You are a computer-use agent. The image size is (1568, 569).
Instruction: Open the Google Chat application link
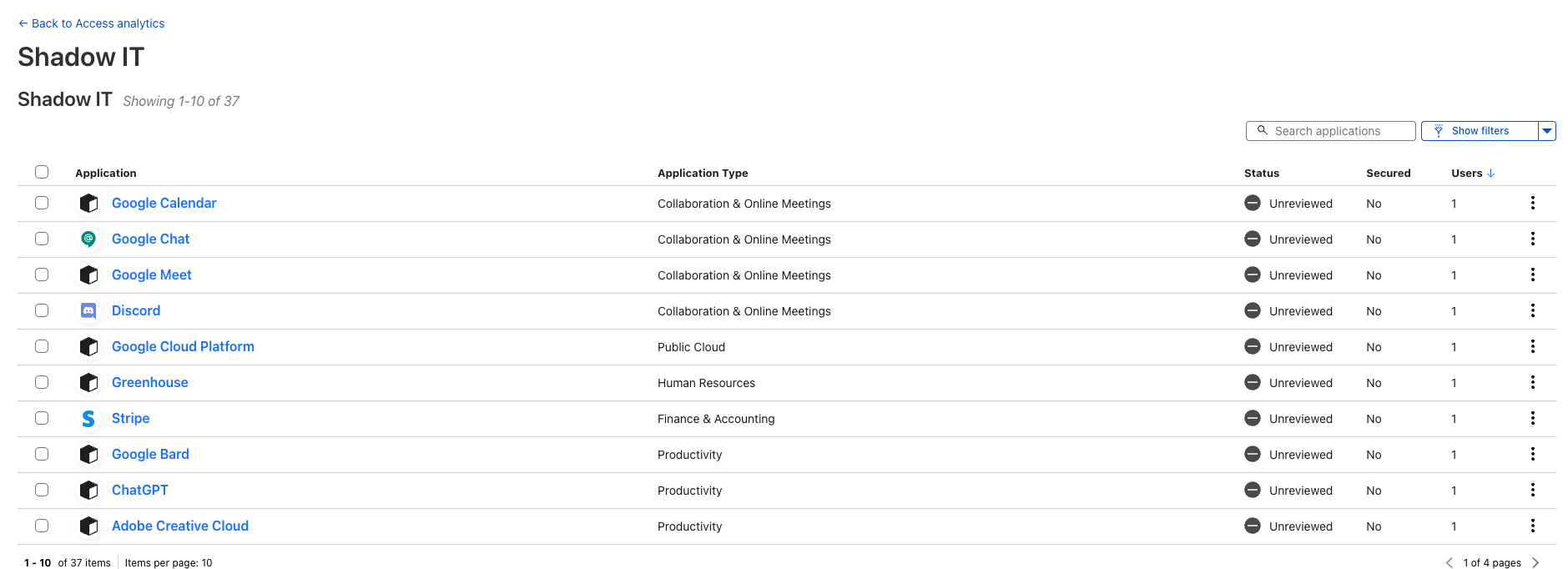pyautogui.click(x=151, y=239)
